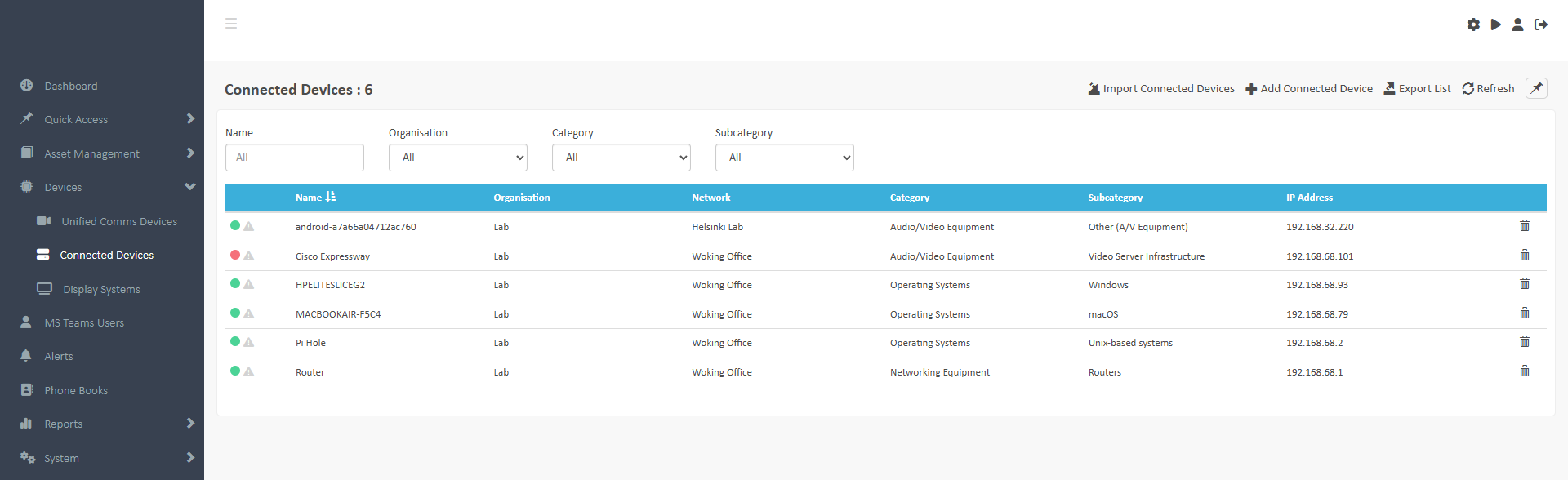Collapse the Devices menu chevron
This screenshot has width=1568, height=480.
pos(190,187)
